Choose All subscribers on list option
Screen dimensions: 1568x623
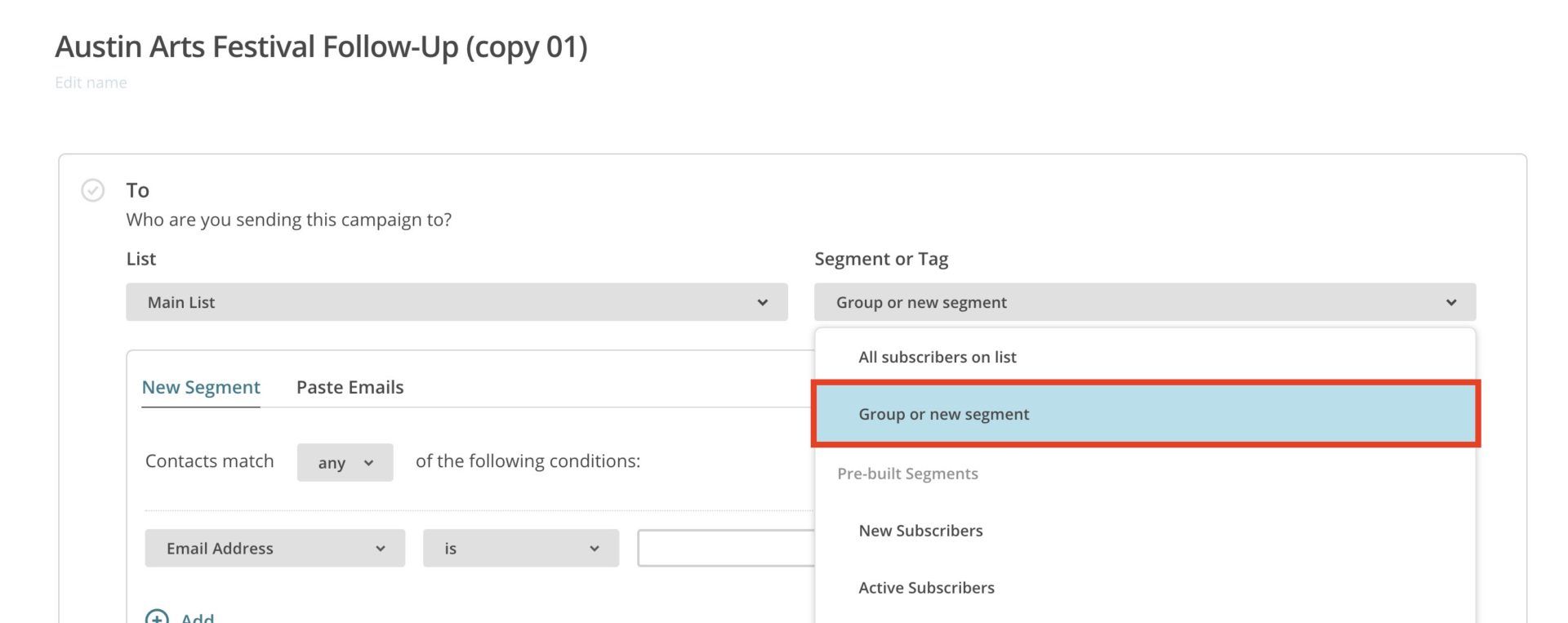pyautogui.click(x=1145, y=357)
